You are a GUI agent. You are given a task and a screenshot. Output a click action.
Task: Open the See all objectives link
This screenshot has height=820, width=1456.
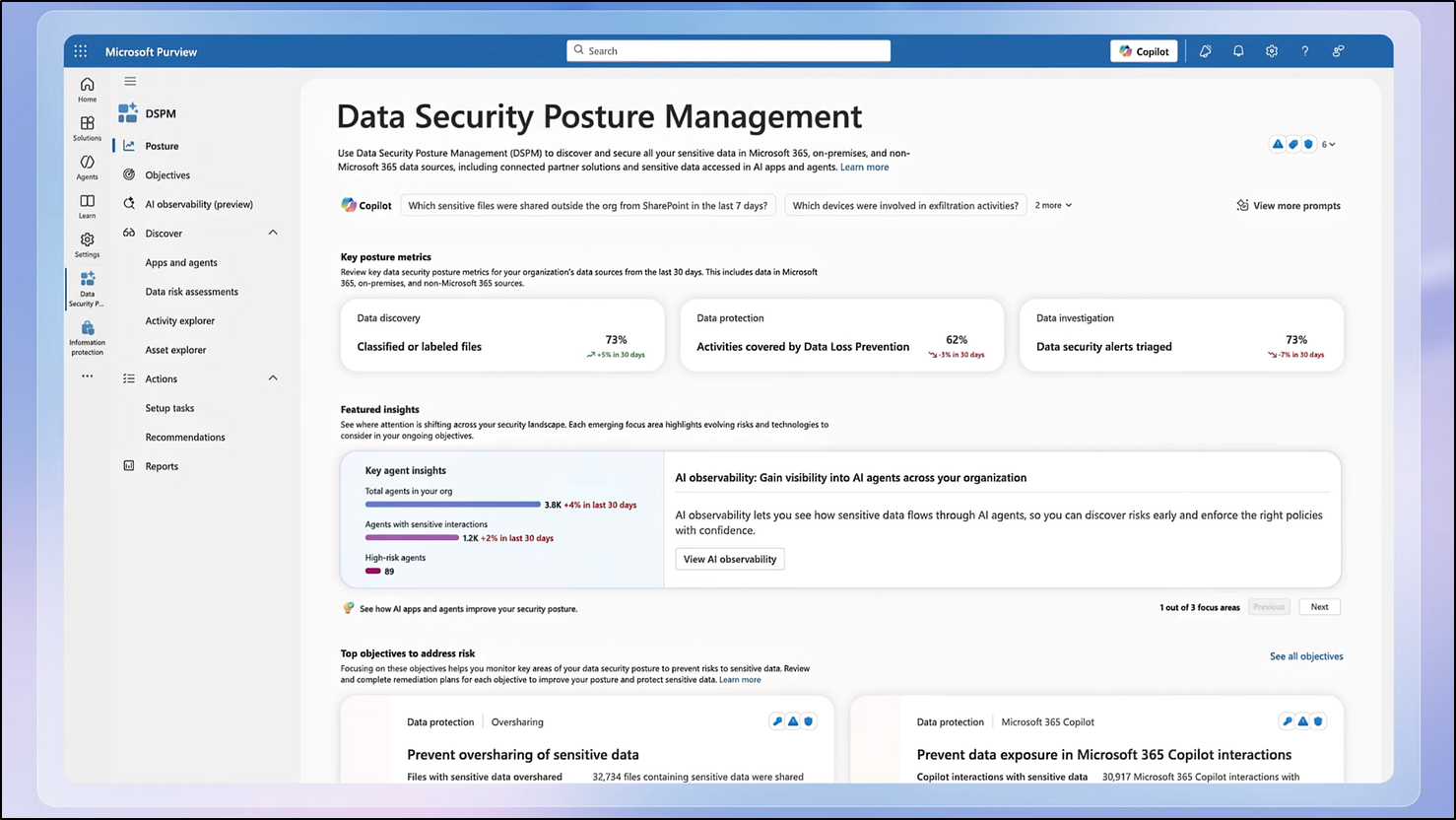pyautogui.click(x=1306, y=655)
